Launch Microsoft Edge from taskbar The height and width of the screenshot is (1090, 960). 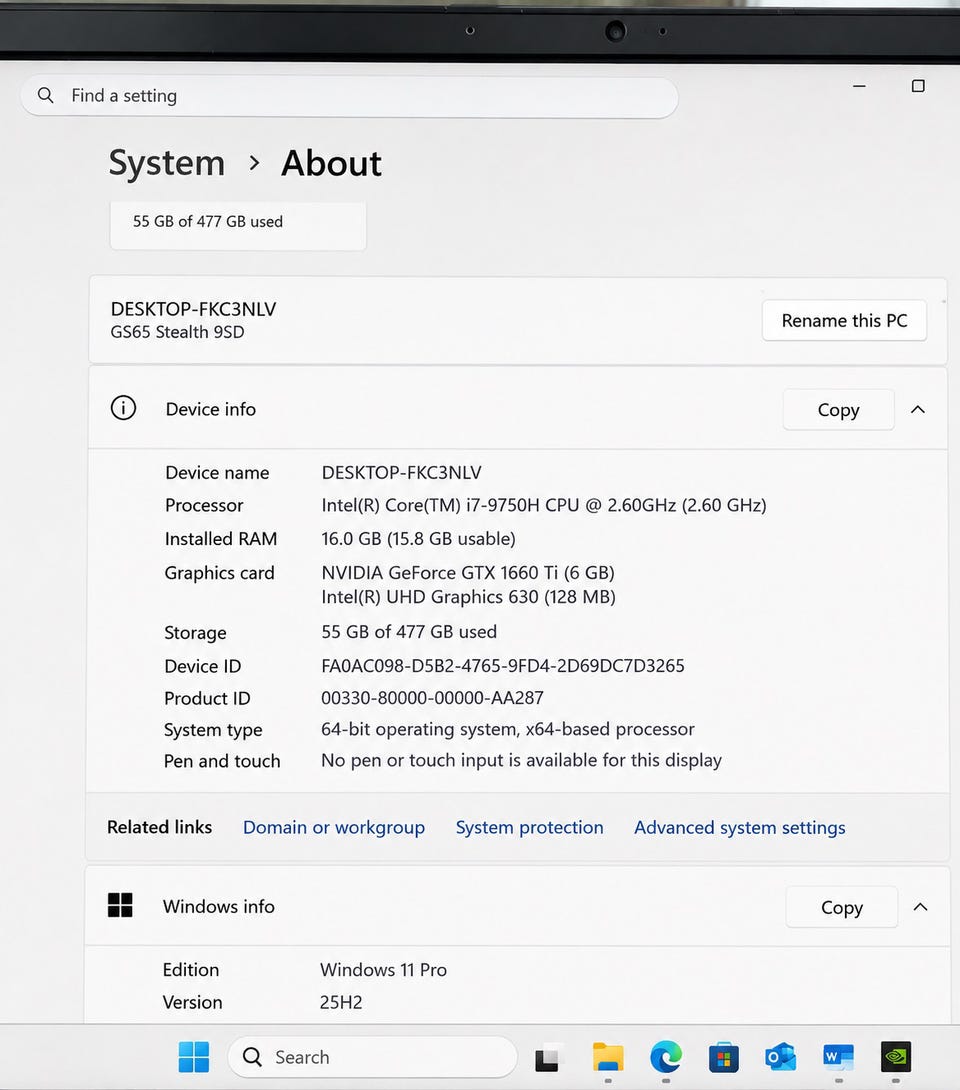click(x=666, y=1057)
